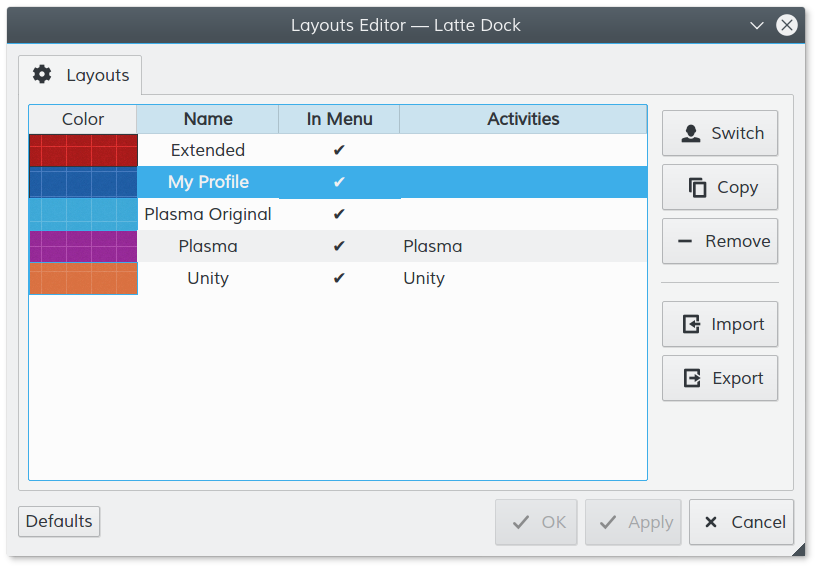
Task: Click the Import button arrow icon
Action: (691, 324)
